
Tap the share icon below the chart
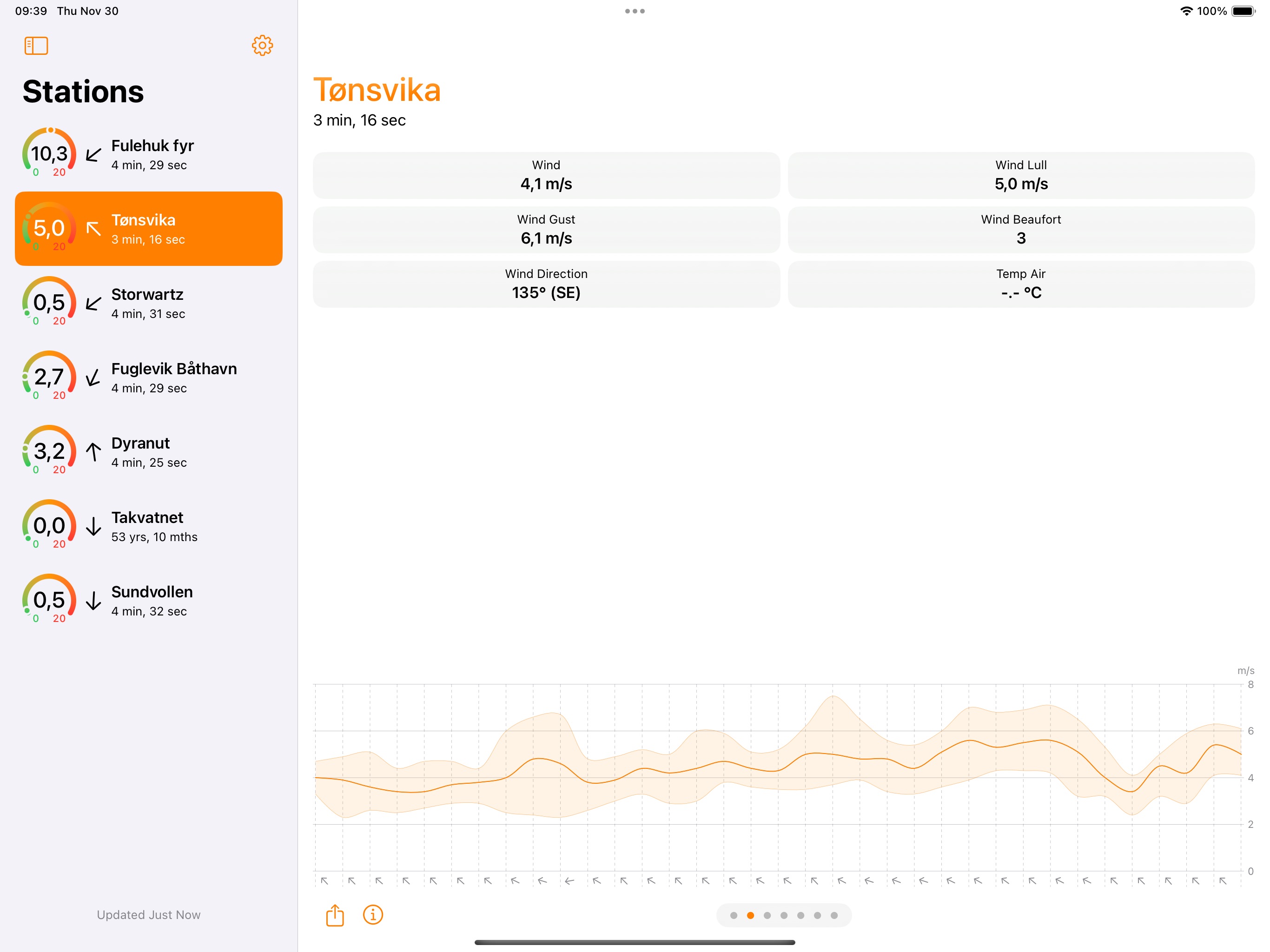335,915
